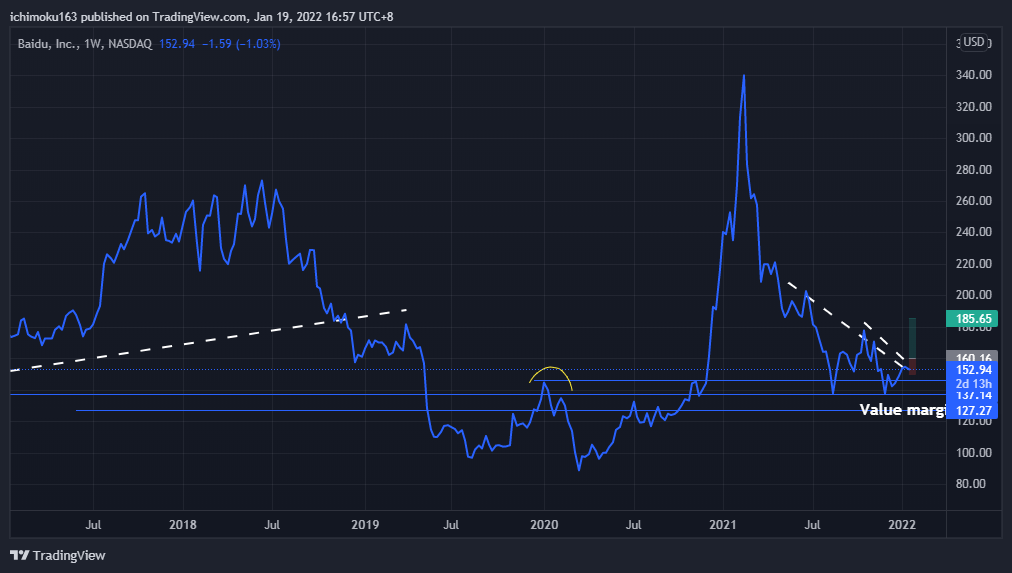Image resolution: width=1012 pixels, height=573 pixels.
Task: Click the Jul label just before 2018
Action: pos(93,525)
